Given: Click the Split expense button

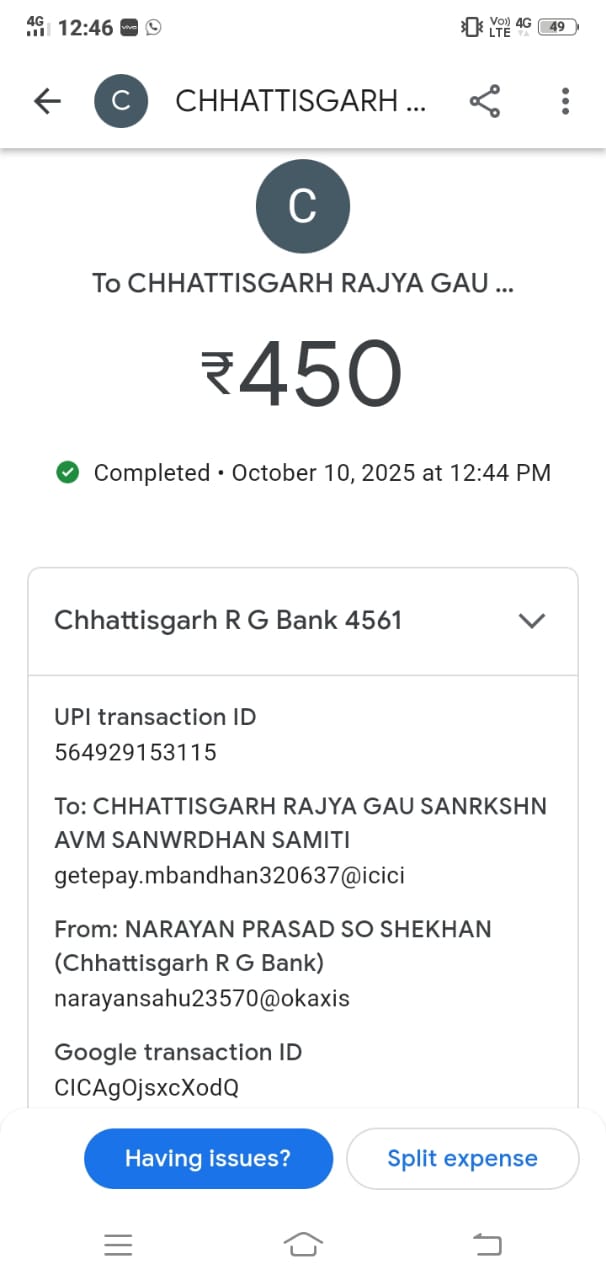Looking at the screenshot, I should [x=462, y=1158].
